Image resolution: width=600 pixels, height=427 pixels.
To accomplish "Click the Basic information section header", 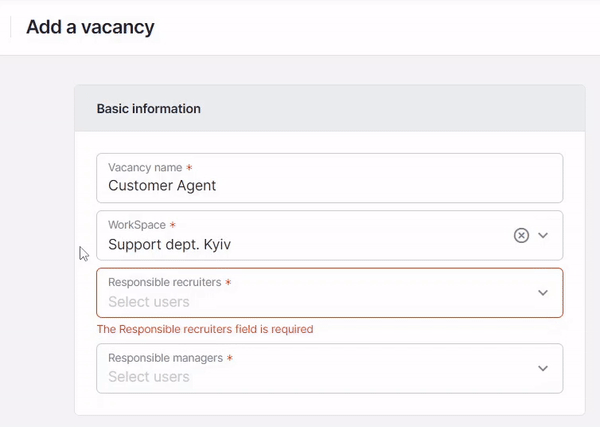I will (x=148, y=109).
